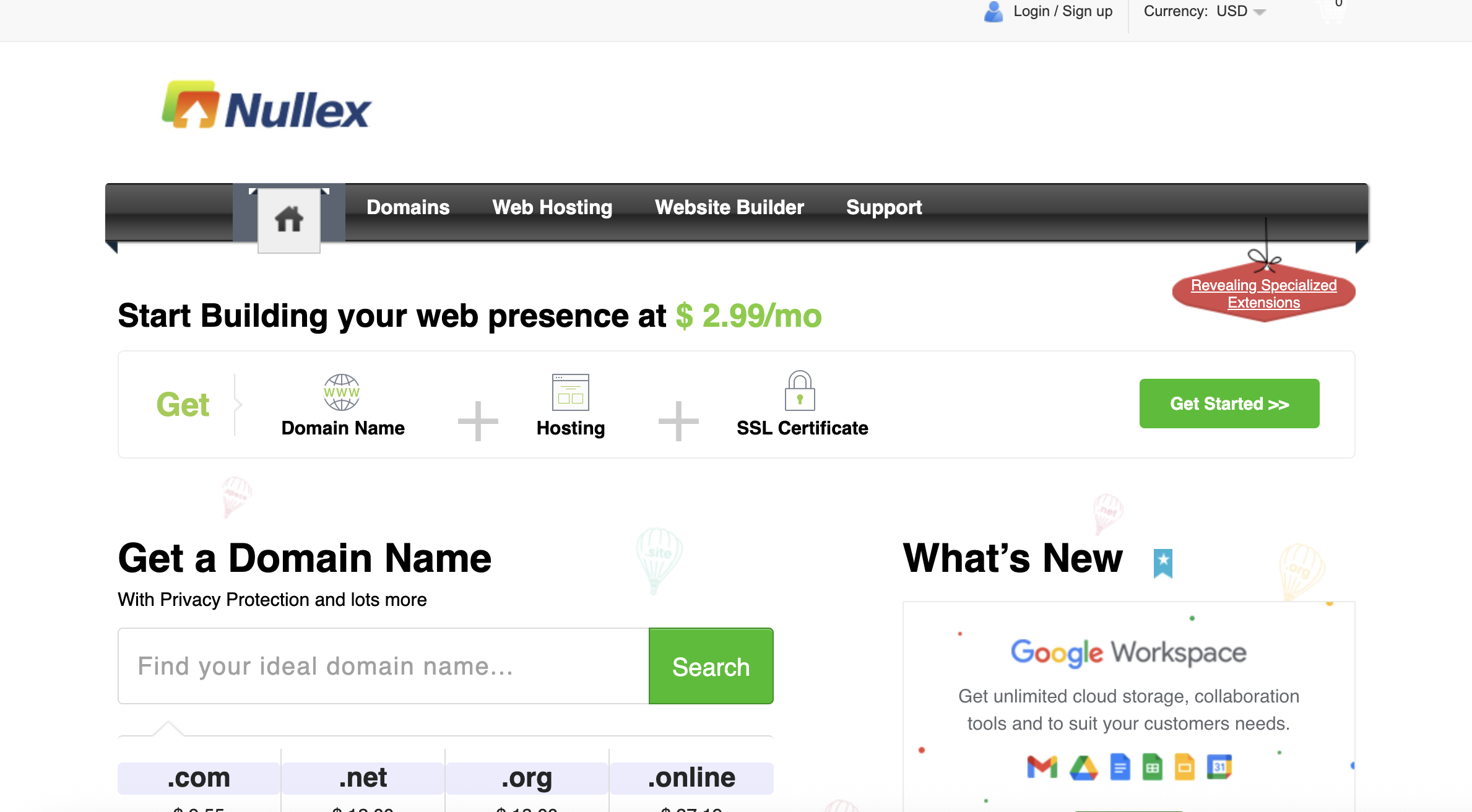Click the user profile icon near Login

pos(993,12)
